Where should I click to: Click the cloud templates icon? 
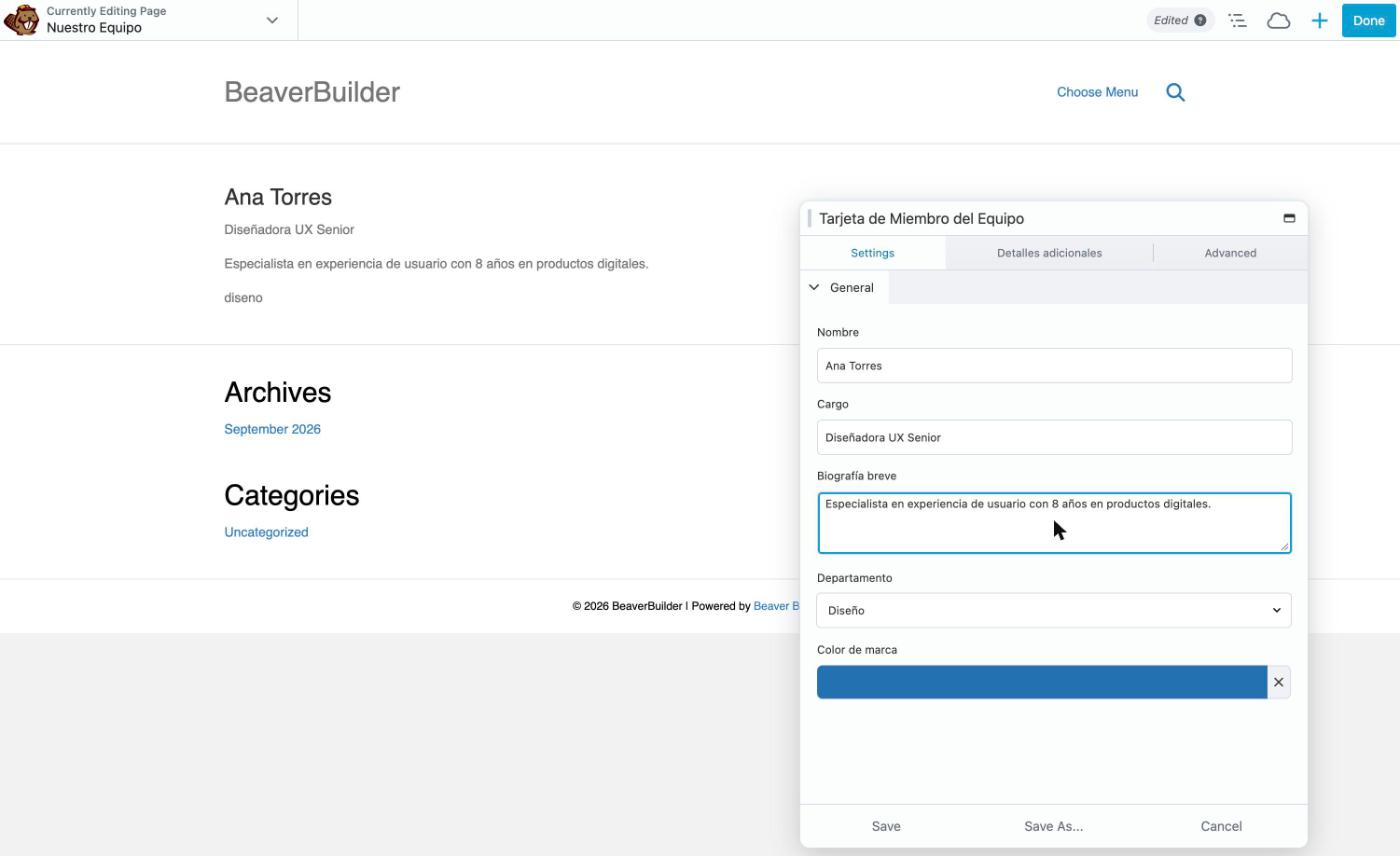pyautogui.click(x=1279, y=20)
